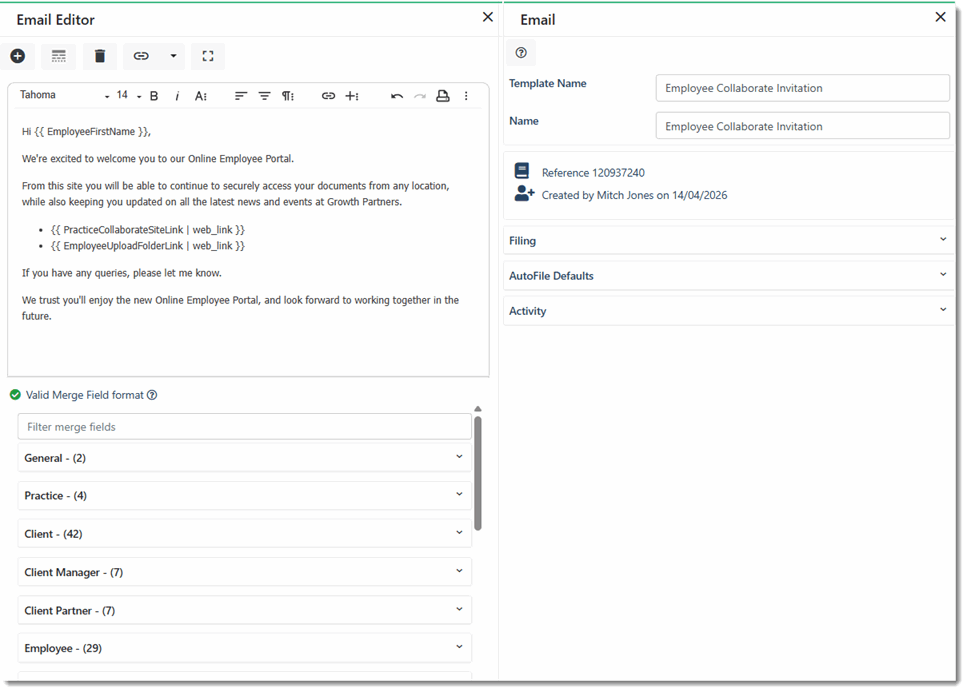Image resolution: width=963 pixels, height=688 pixels.
Task: Expand the Client Manager - (7) merge fields
Action: (244, 572)
